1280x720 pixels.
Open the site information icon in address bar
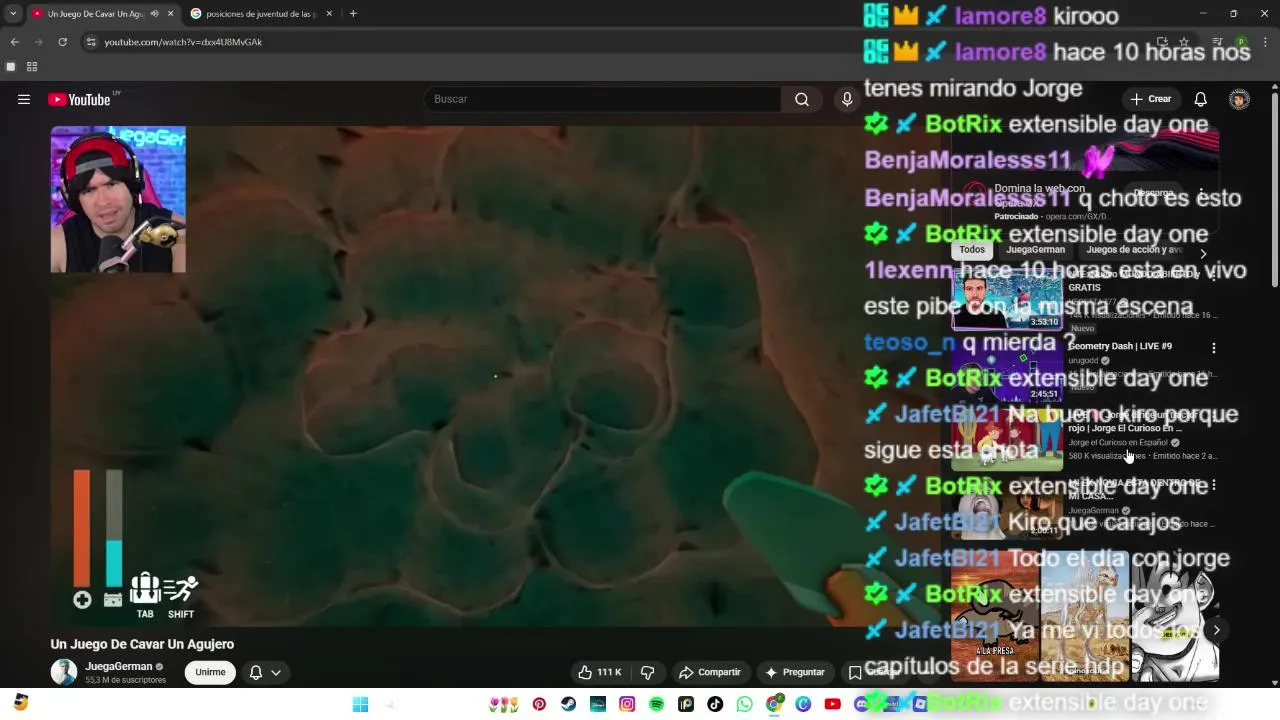click(x=91, y=42)
